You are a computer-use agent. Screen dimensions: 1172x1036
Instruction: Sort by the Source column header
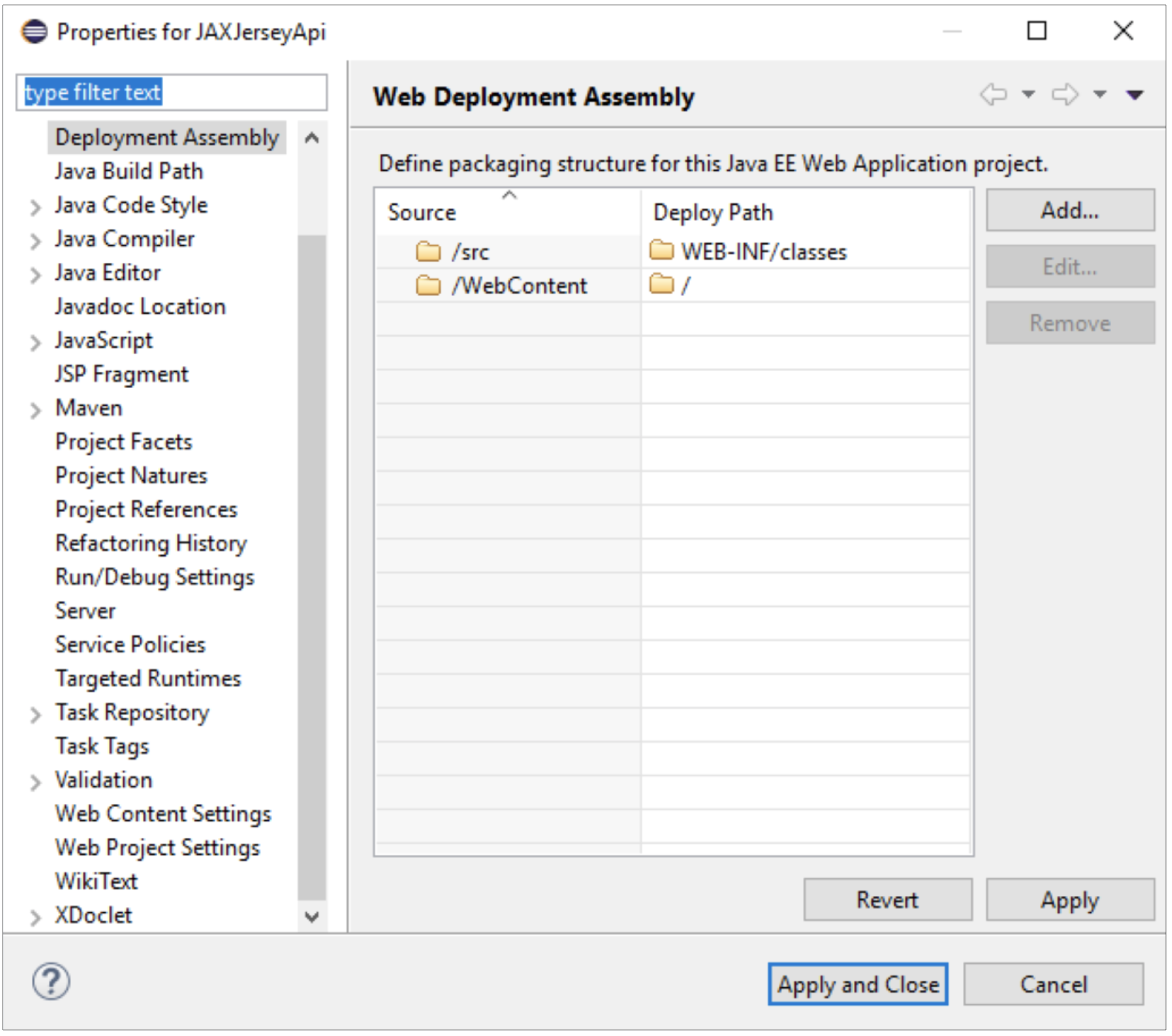(x=422, y=212)
